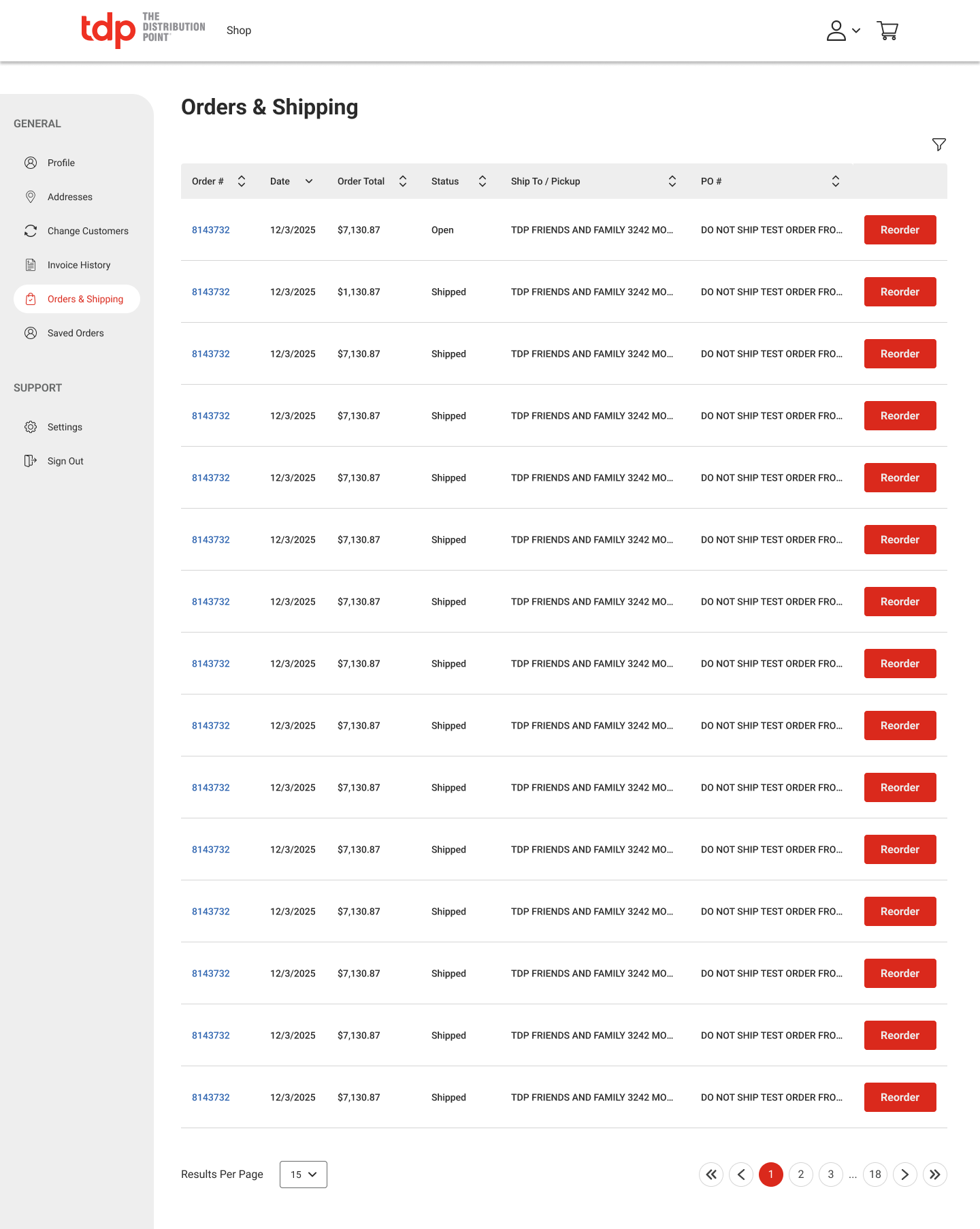This screenshot has width=980, height=1229.
Task: Jump to last page with double-right arrows
Action: [934, 1174]
